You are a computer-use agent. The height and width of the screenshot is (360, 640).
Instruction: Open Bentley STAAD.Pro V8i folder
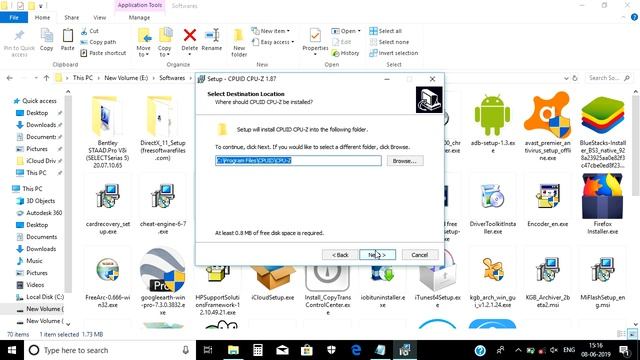[x=105, y=116]
